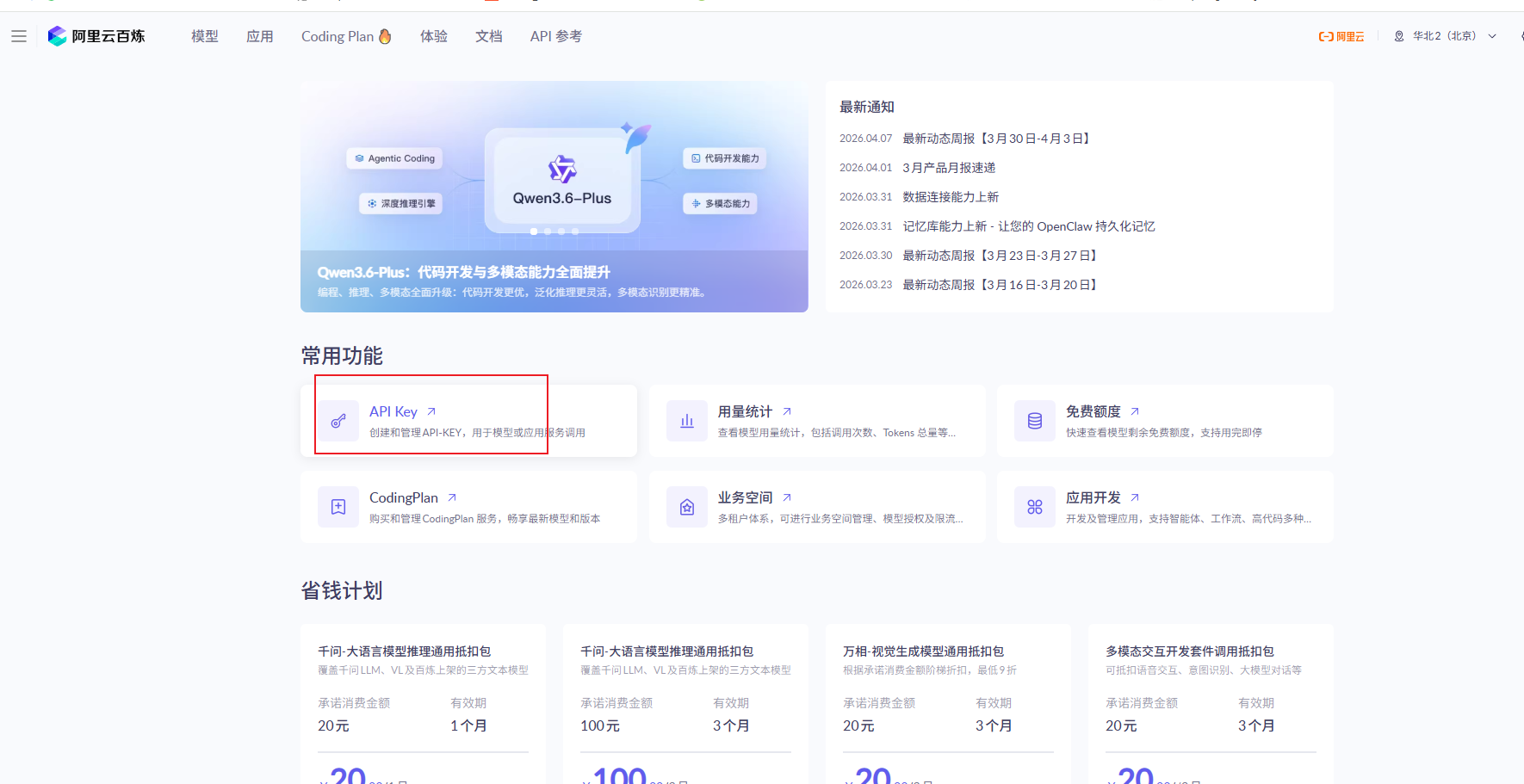Click the arrow icon beside 免费额度

click(x=1135, y=411)
